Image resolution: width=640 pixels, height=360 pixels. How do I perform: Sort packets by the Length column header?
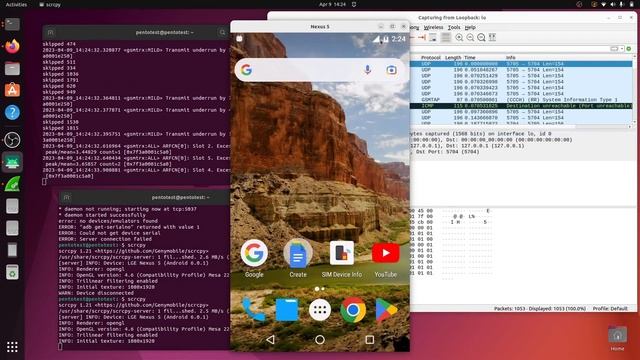pyautogui.click(x=453, y=58)
